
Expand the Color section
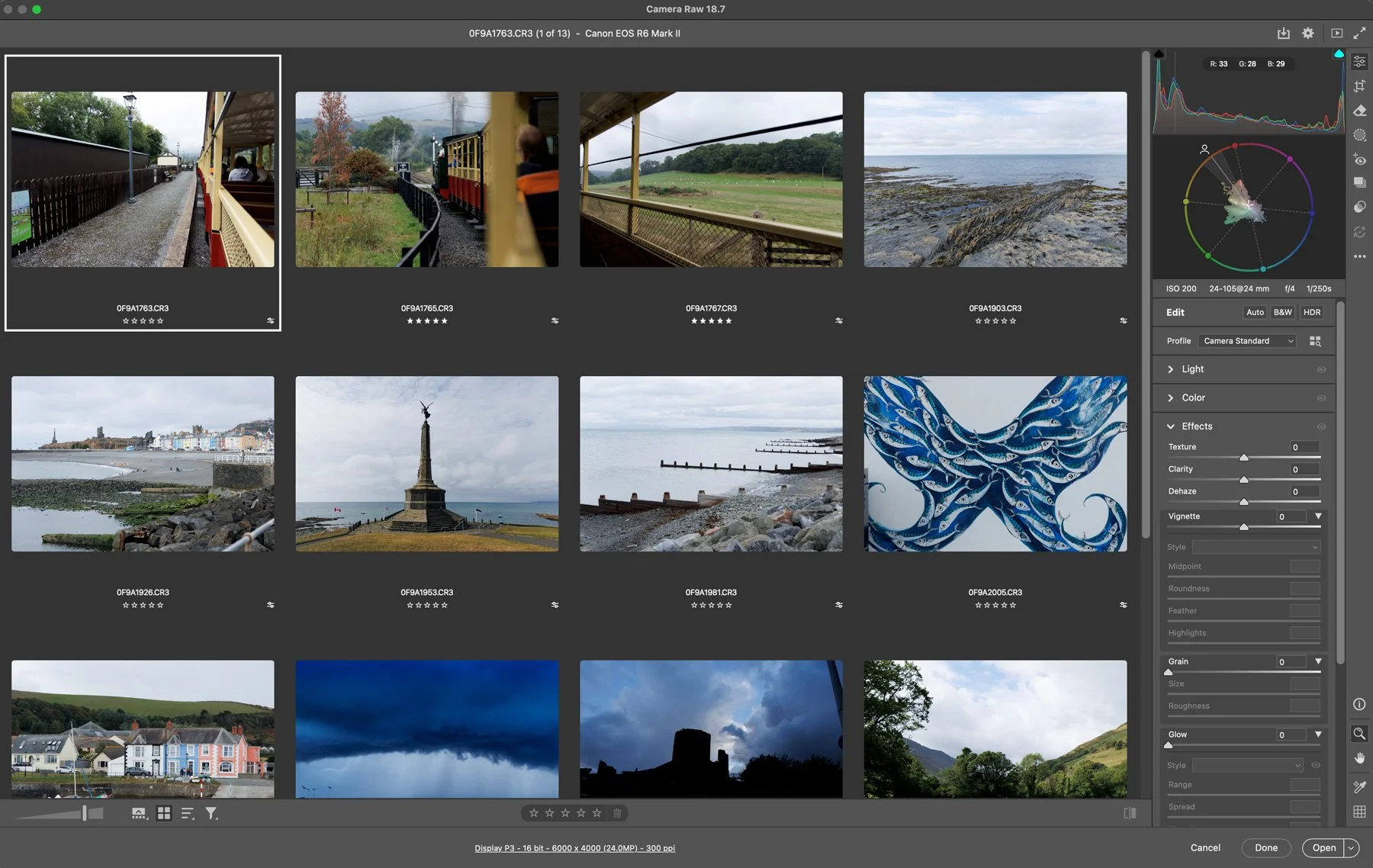pyautogui.click(x=1170, y=397)
